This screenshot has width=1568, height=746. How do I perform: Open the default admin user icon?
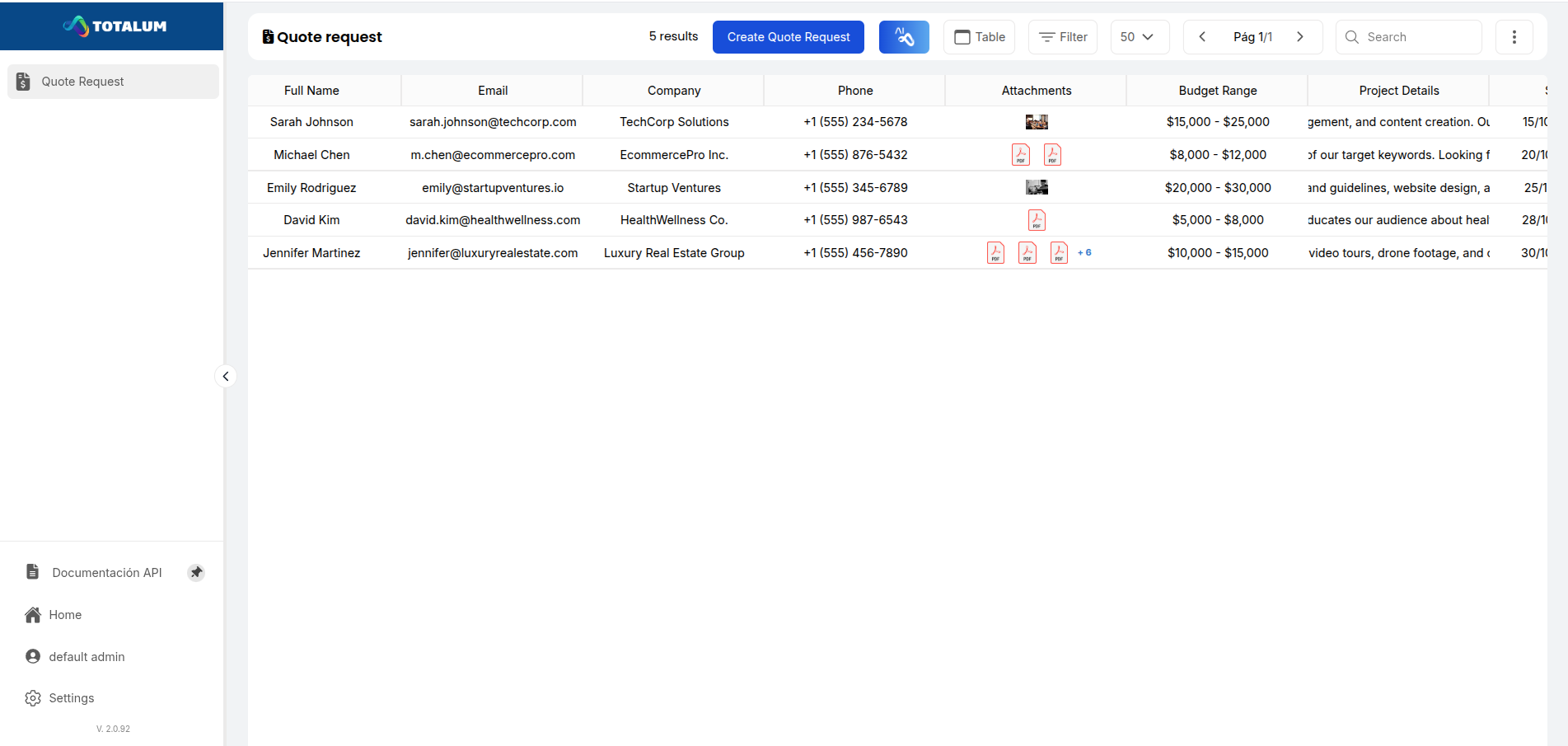coord(32,656)
